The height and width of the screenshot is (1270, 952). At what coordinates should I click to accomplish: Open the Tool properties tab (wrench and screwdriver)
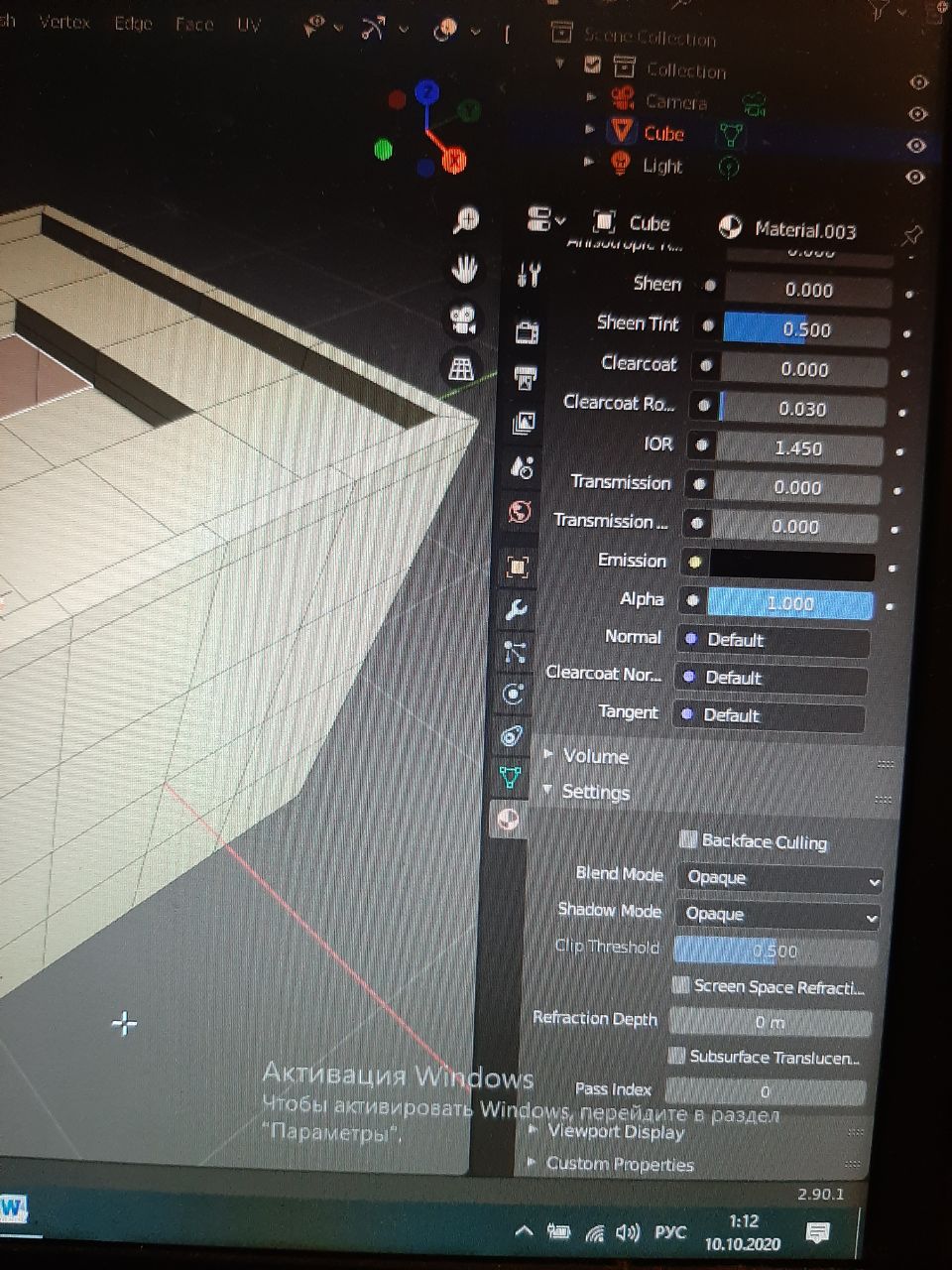click(530, 275)
